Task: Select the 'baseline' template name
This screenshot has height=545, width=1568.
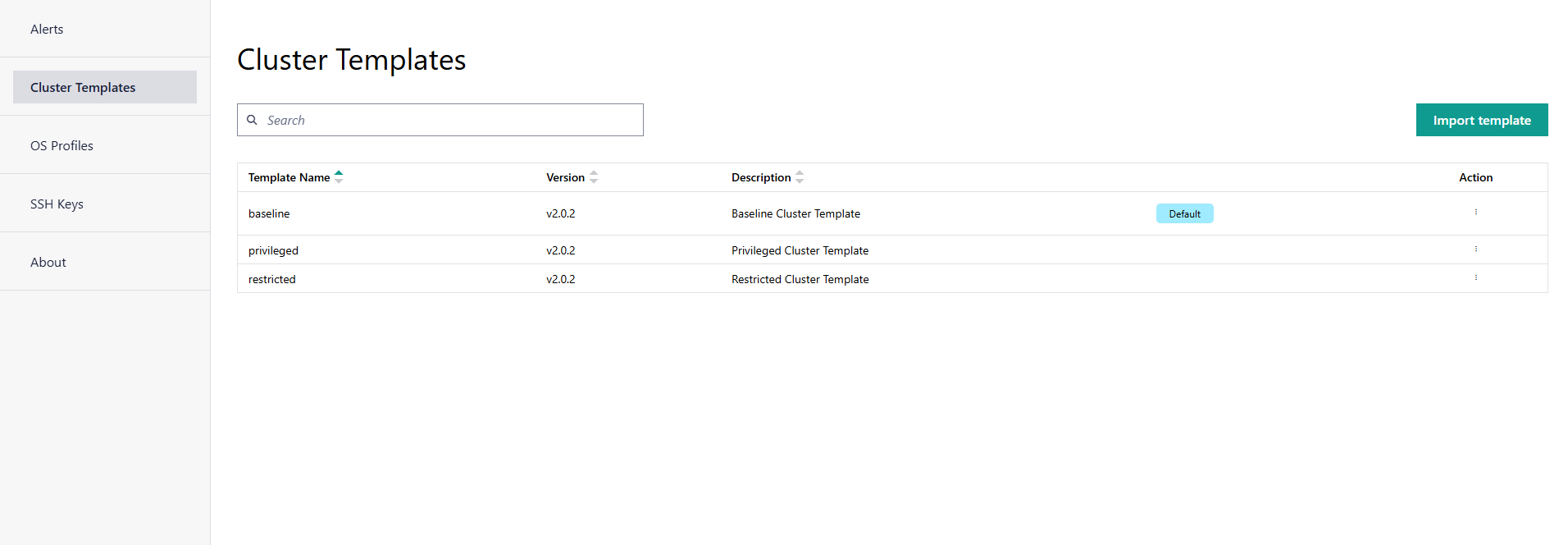Action: coord(269,213)
